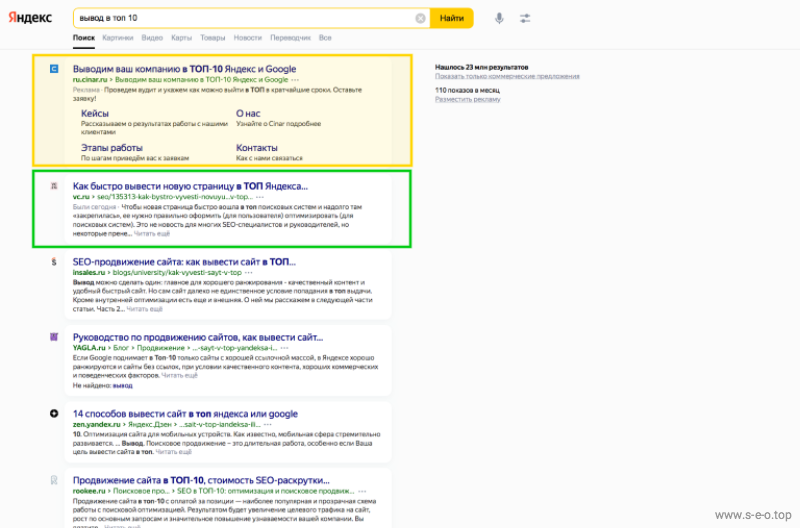Click the ru.cinar.ru ad favicon

(54, 68)
